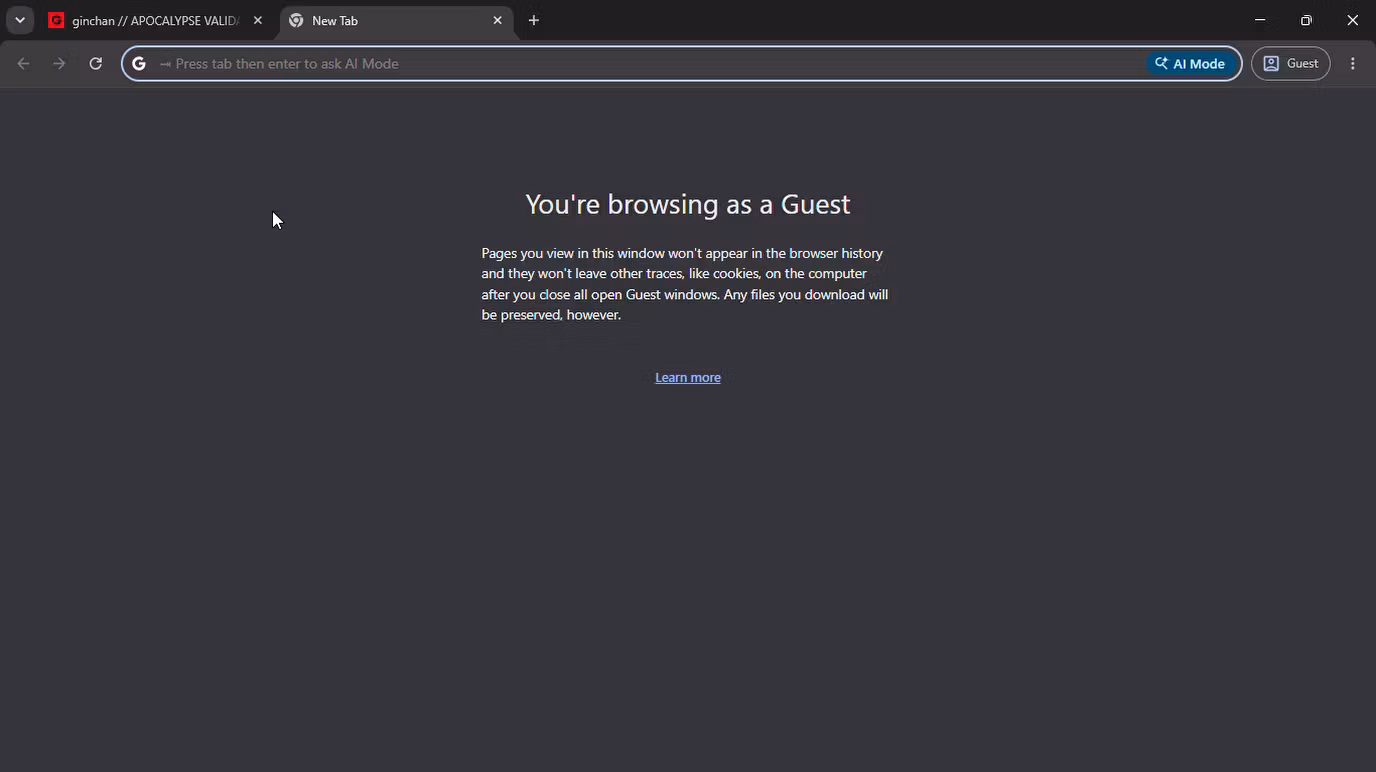This screenshot has height=772, width=1376.
Task: Follow the Learn more link
Action: pyautogui.click(x=688, y=377)
